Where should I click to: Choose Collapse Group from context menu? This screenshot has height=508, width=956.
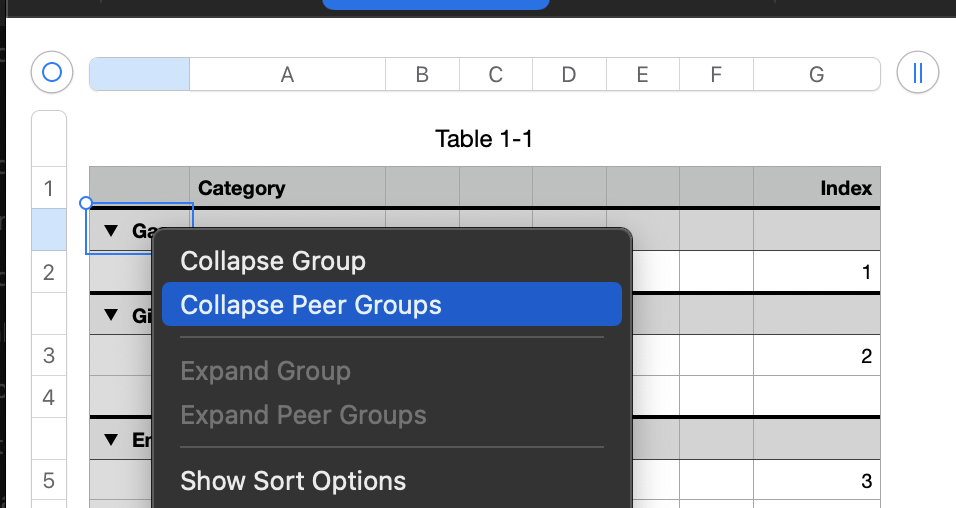tap(273, 261)
